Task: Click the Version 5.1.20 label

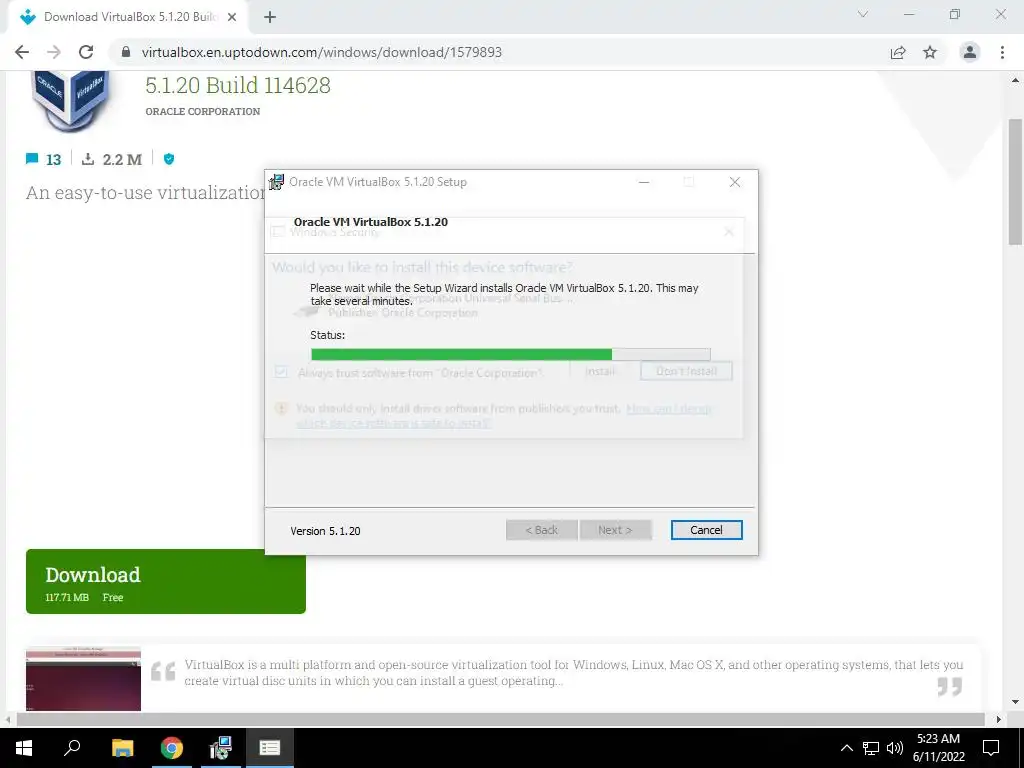Action: point(325,531)
